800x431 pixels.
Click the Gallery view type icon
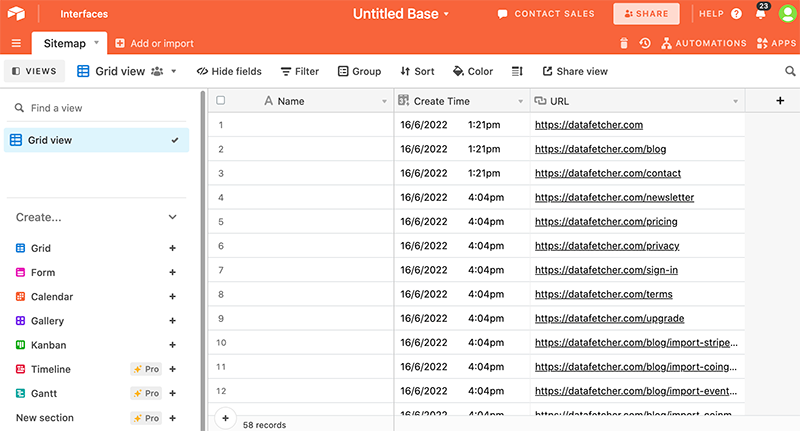(20, 321)
